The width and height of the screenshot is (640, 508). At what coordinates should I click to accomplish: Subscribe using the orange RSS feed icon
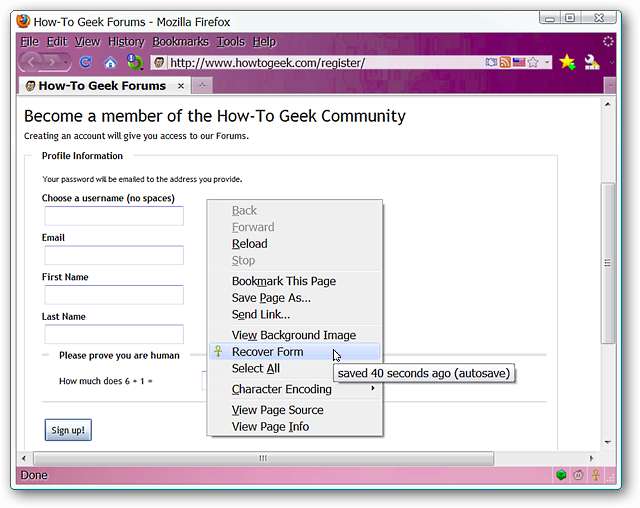point(505,62)
